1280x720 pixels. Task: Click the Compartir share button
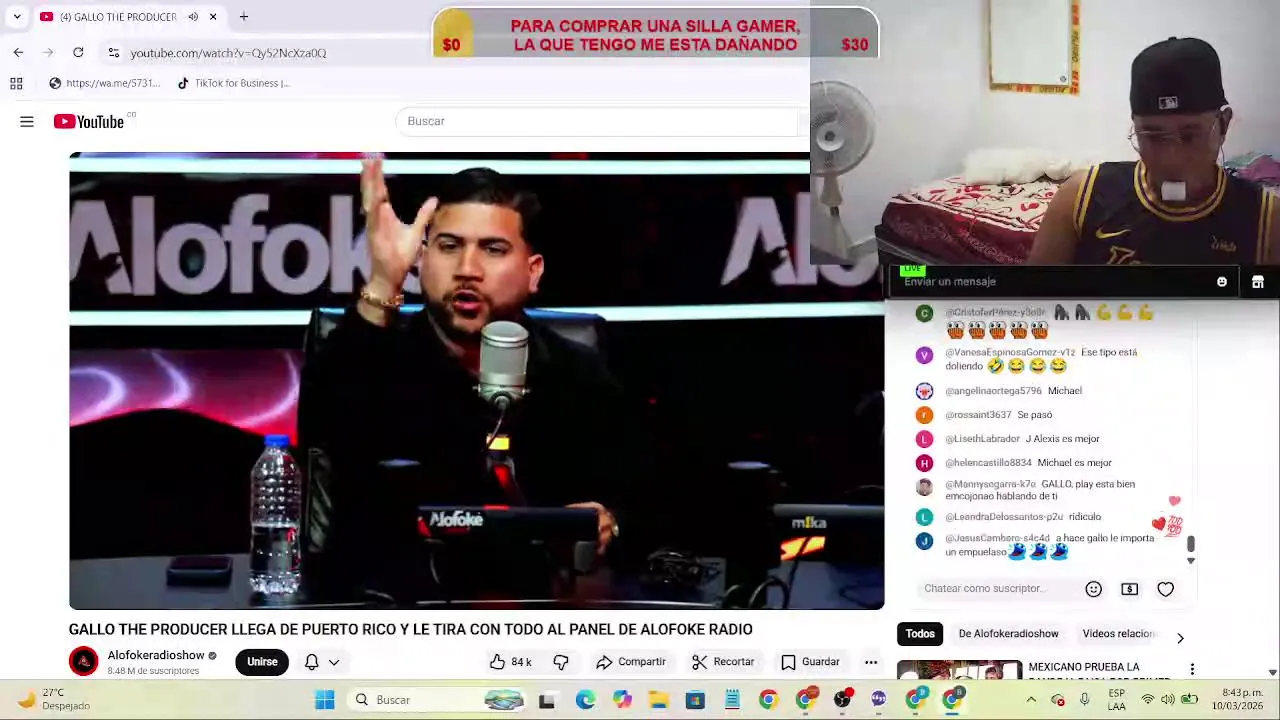[x=631, y=662]
